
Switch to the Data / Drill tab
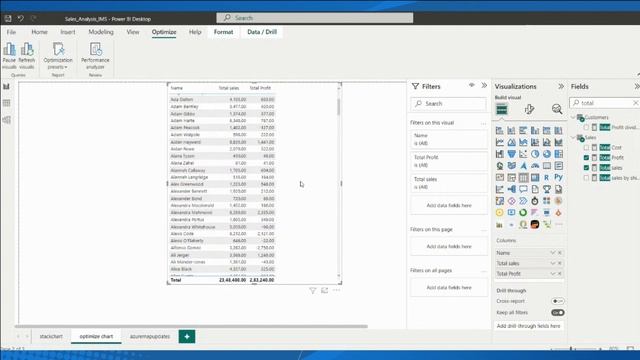tap(262, 32)
